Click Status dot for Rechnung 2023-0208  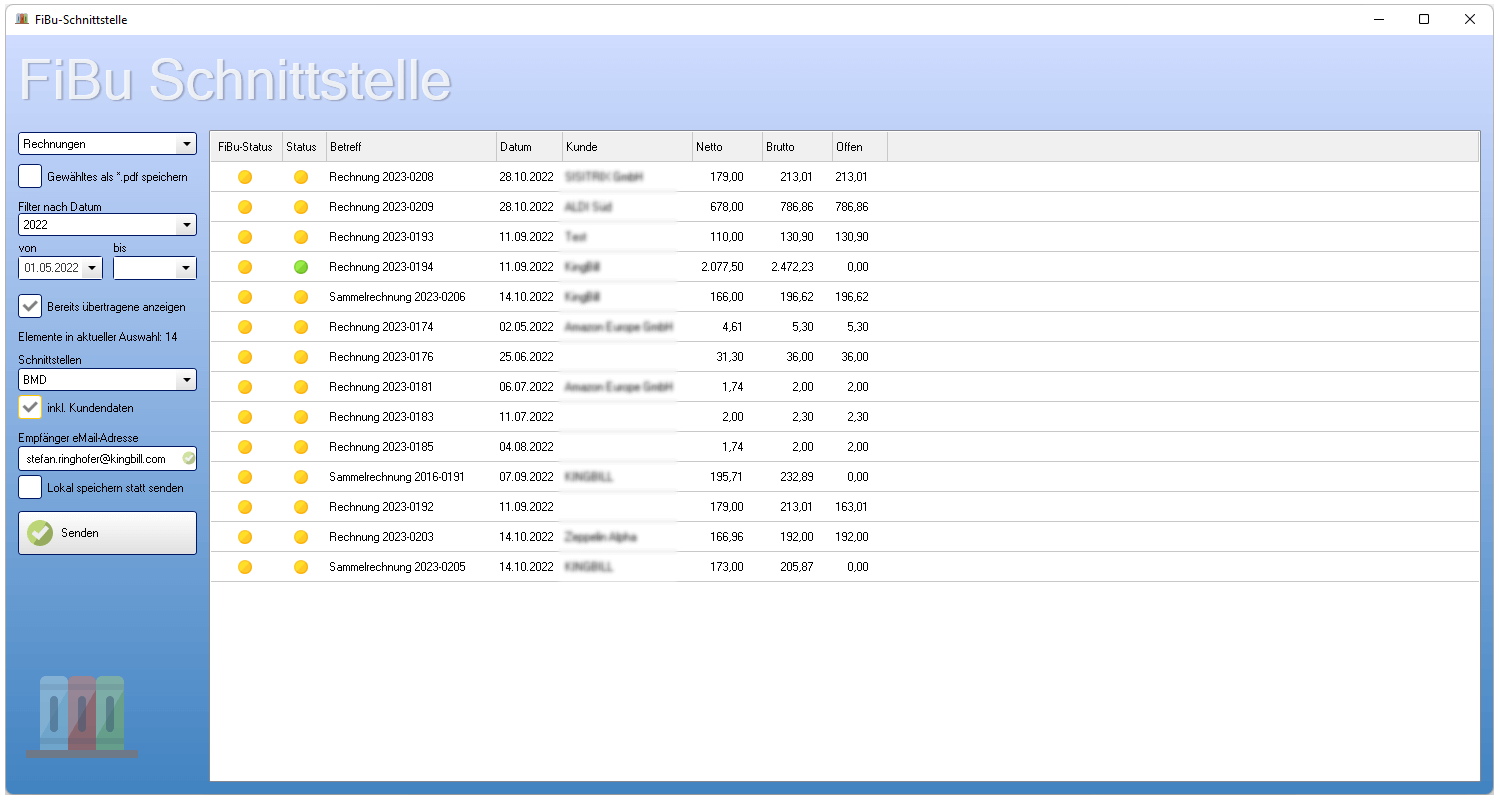click(301, 177)
